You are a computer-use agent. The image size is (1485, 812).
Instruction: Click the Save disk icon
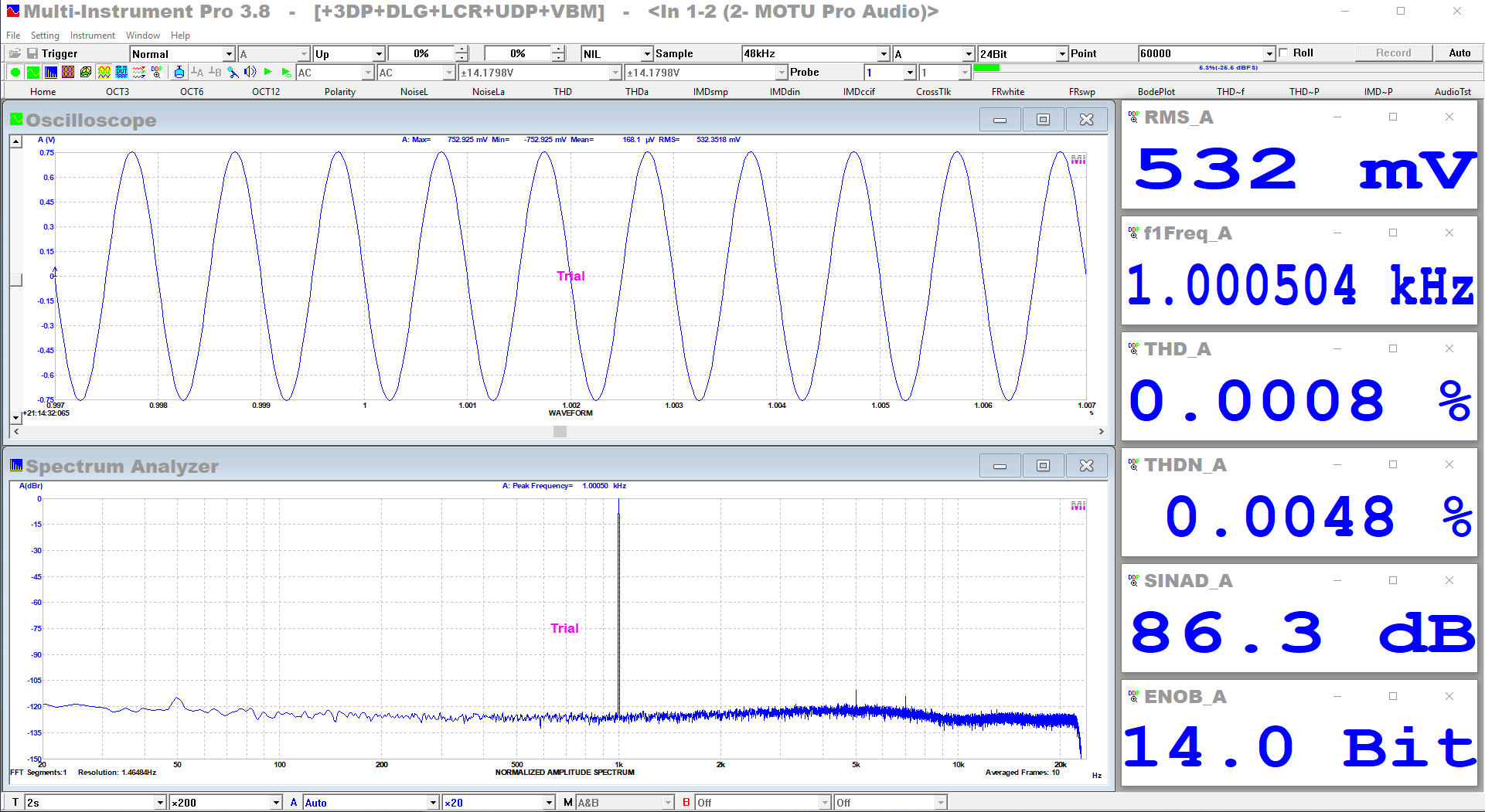point(32,53)
